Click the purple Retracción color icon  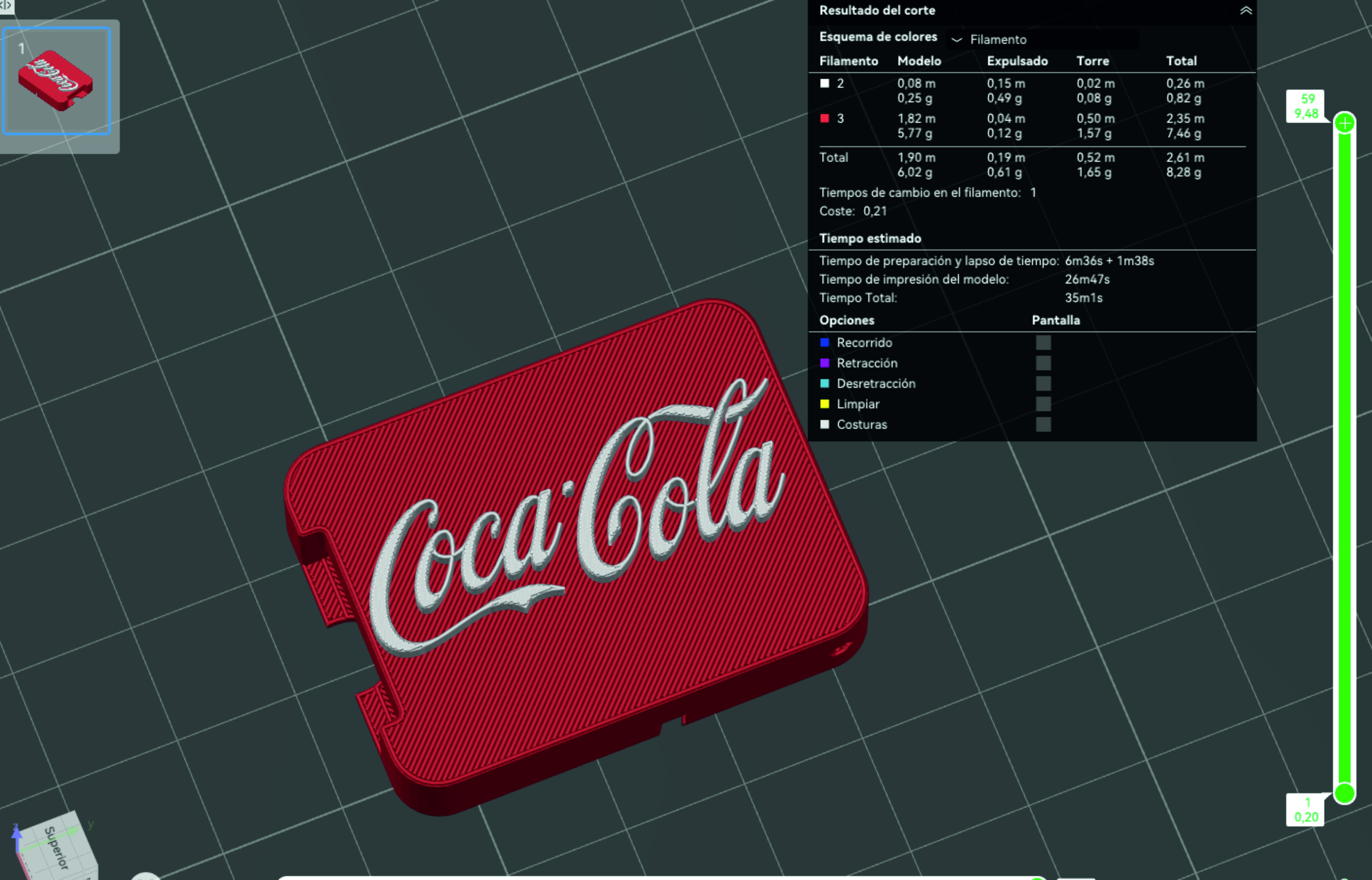(825, 363)
